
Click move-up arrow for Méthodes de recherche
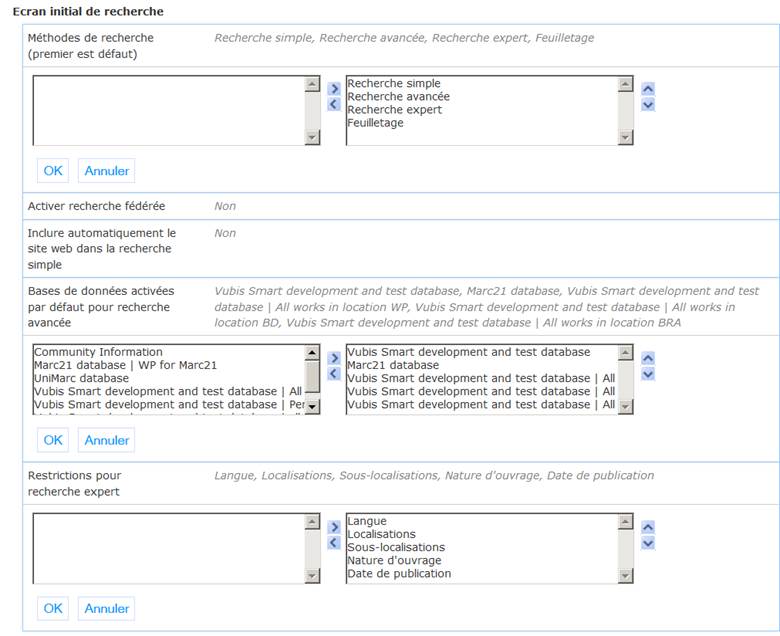click(x=648, y=89)
